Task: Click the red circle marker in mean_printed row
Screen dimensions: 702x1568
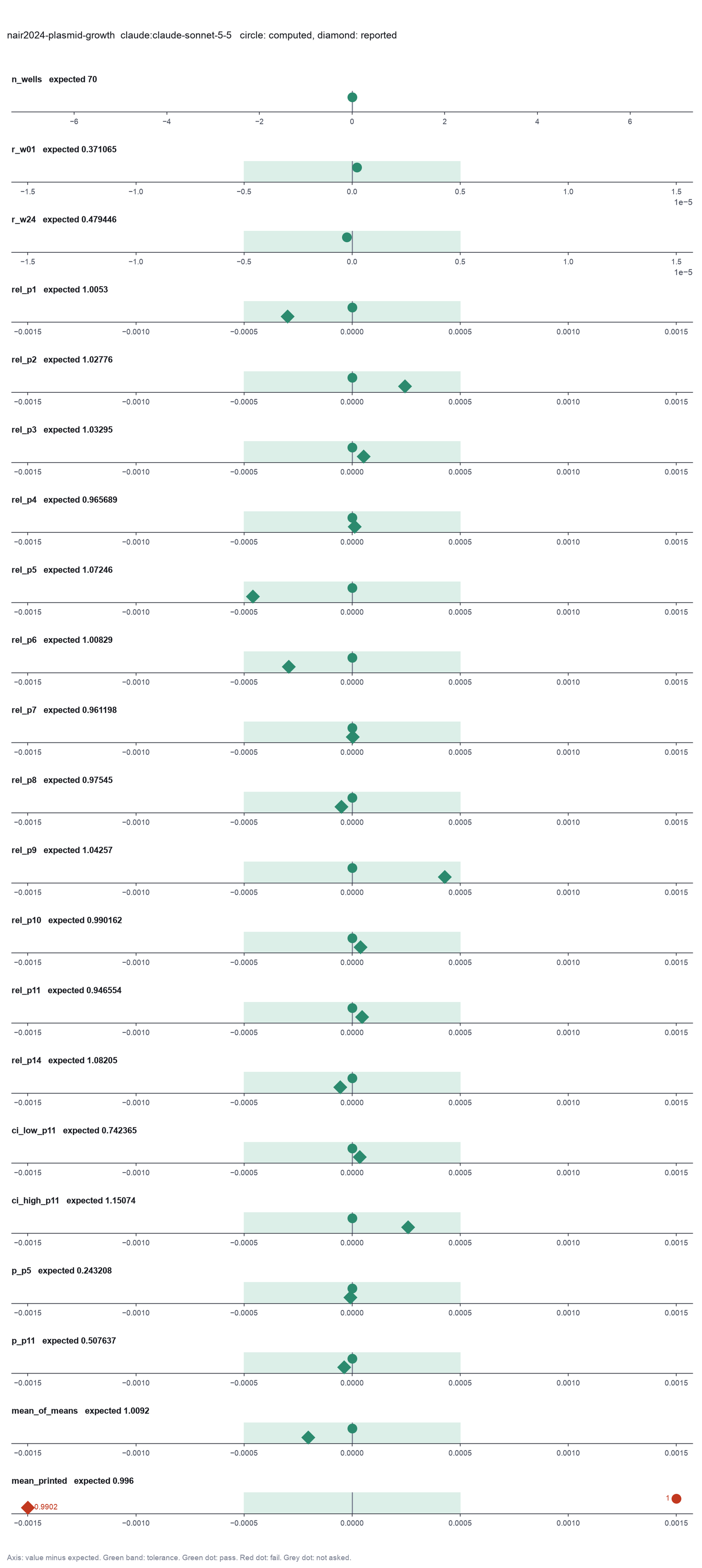Action: (x=676, y=1498)
